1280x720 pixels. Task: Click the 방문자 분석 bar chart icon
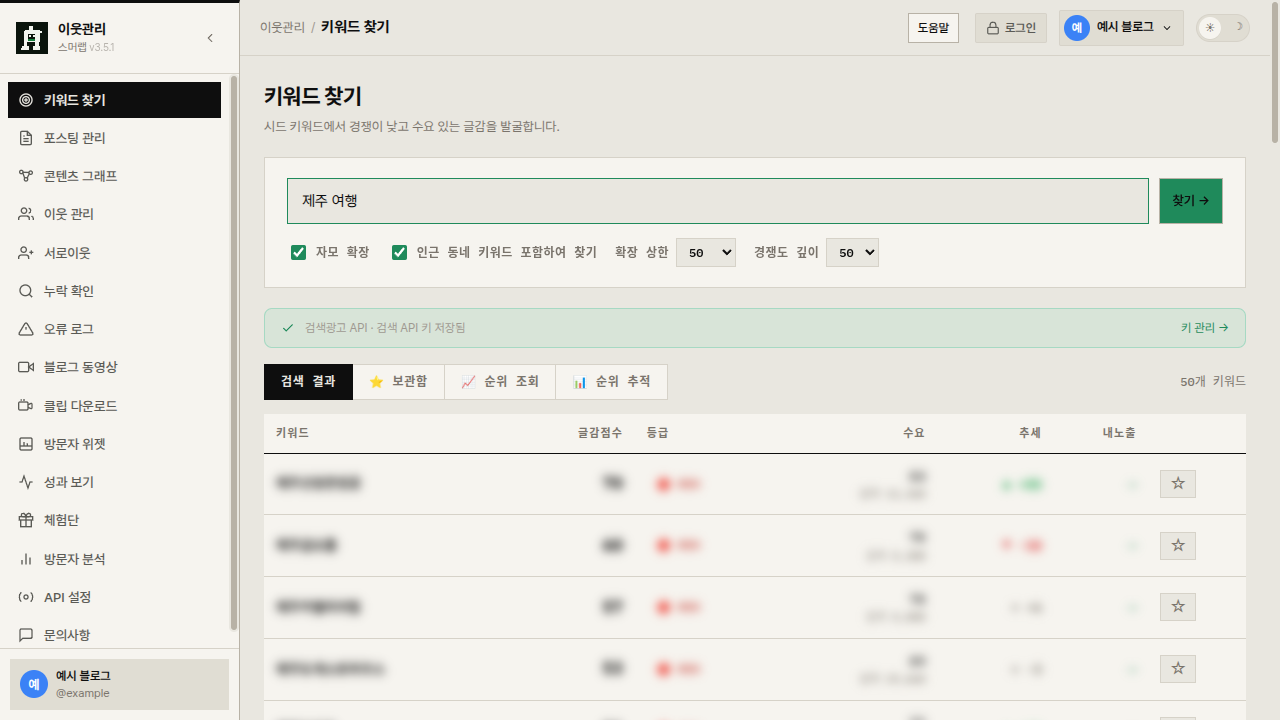coord(26,559)
